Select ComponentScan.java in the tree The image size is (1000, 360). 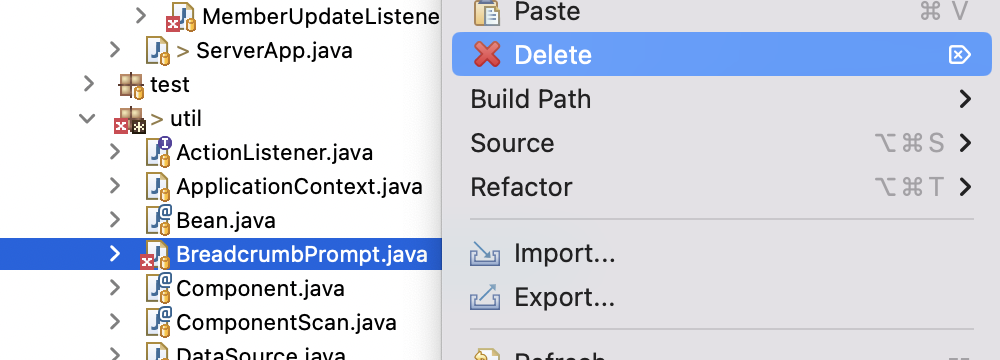(286, 322)
